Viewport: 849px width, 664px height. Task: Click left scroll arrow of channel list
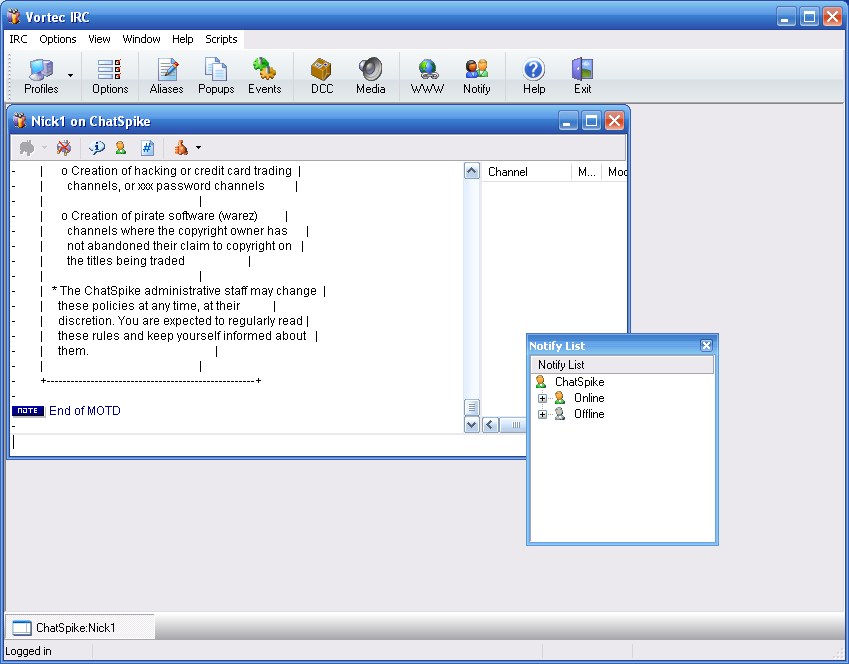(490, 425)
